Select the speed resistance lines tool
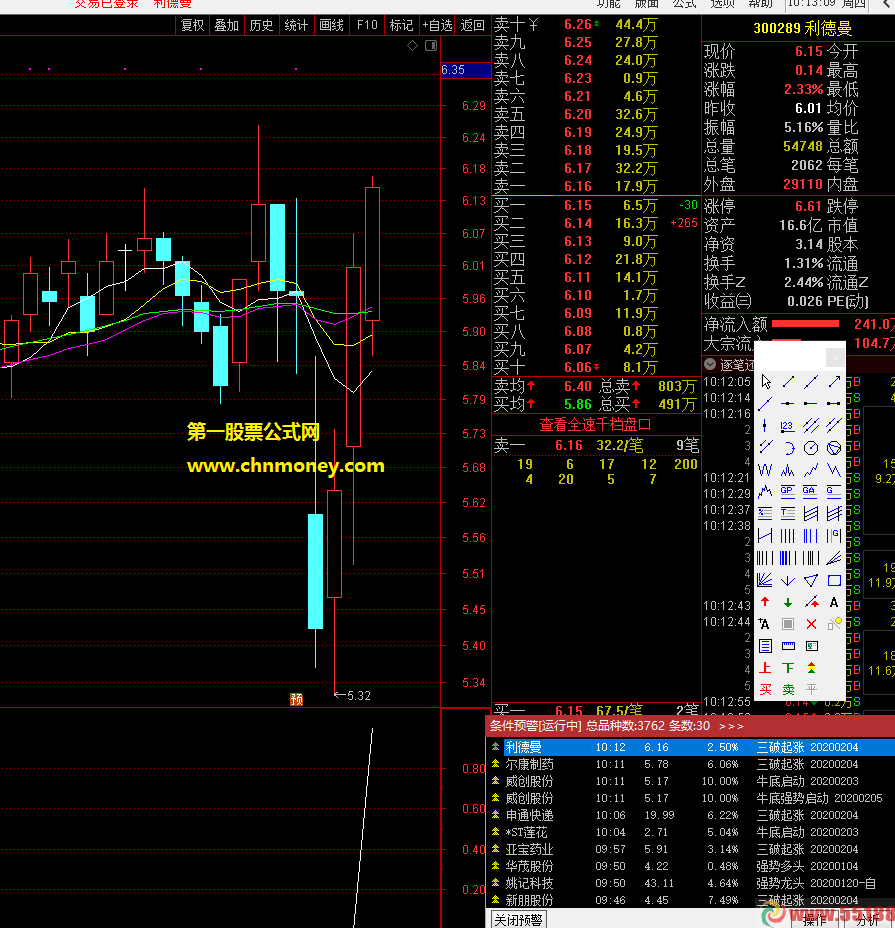 834,558
